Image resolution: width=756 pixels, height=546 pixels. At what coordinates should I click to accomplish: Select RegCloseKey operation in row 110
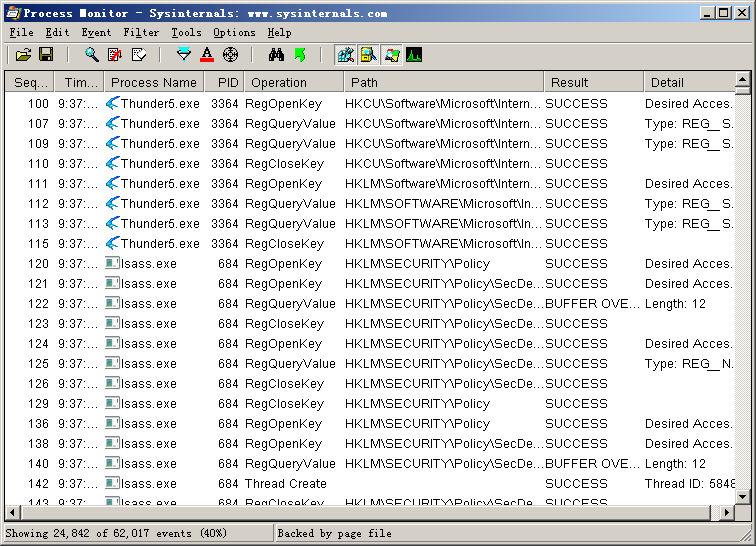click(284, 164)
